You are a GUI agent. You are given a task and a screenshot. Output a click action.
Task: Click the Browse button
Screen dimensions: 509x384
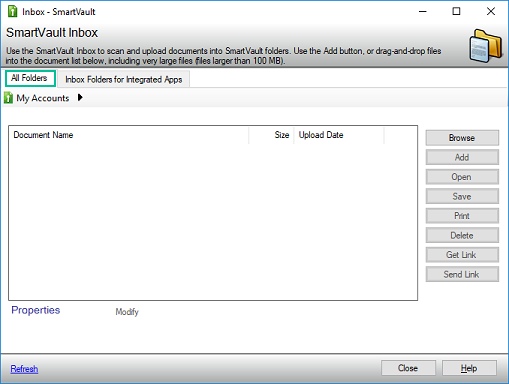pos(462,138)
